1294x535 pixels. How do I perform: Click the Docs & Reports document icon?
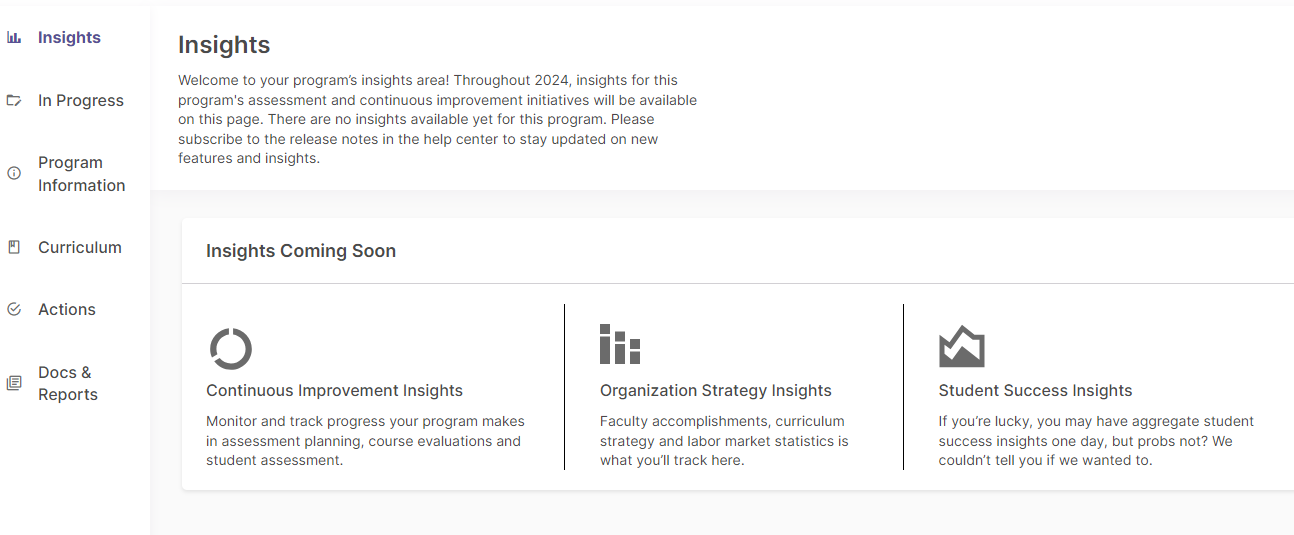(x=14, y=383)
